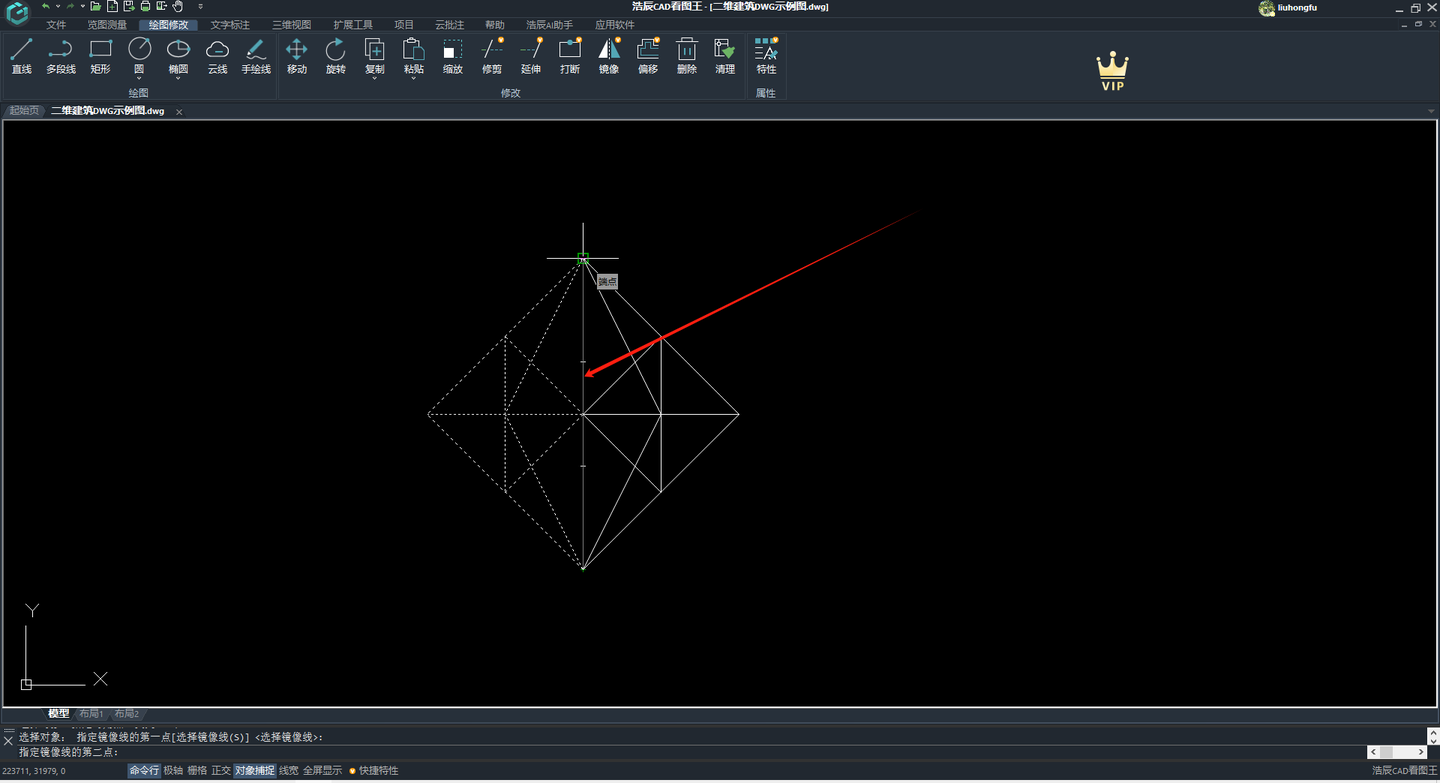Activate the 旋转 rotate tool
The height and width of the screenshot is (783, 1440).
(x=336, y=56)
